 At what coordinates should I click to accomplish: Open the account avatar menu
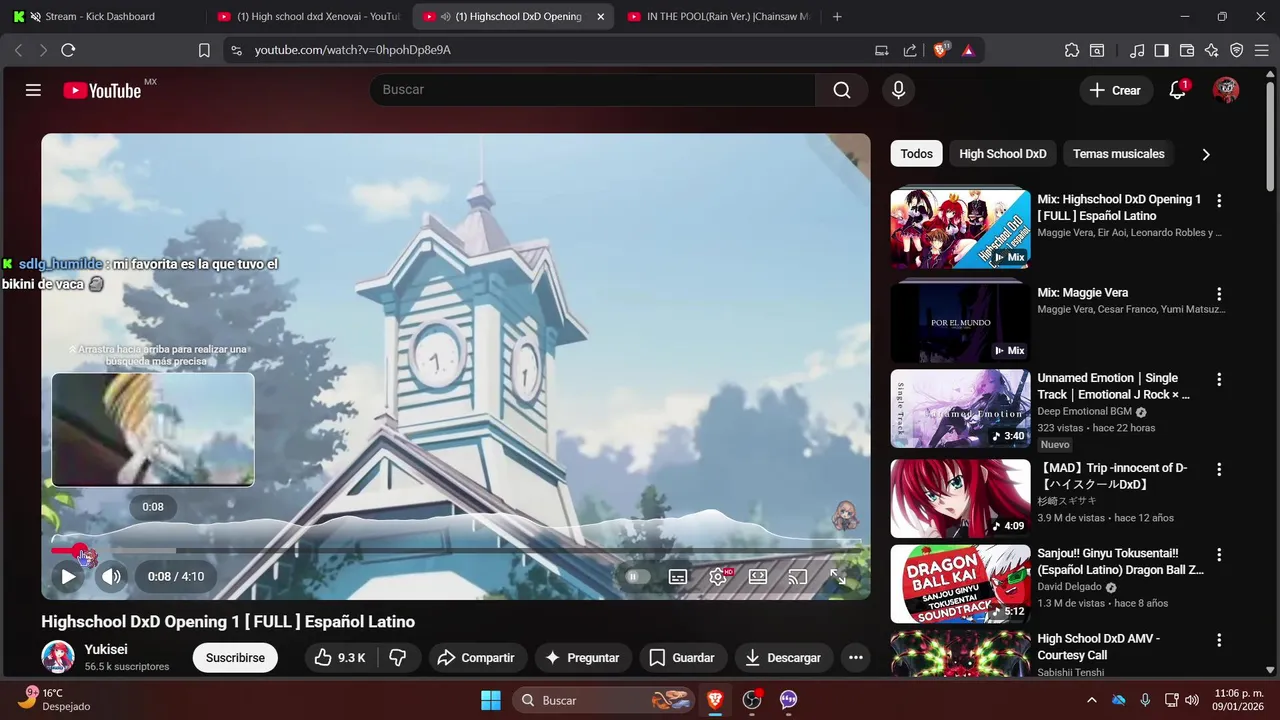click(x=1225, y=90)
